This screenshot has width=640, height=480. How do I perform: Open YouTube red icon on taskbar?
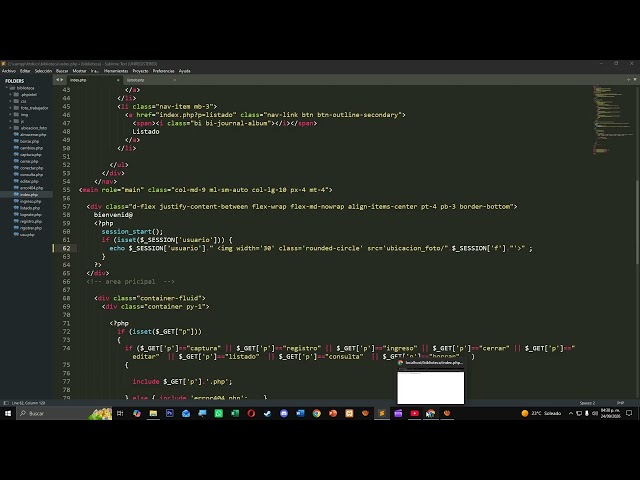click(x=414, y=413)
